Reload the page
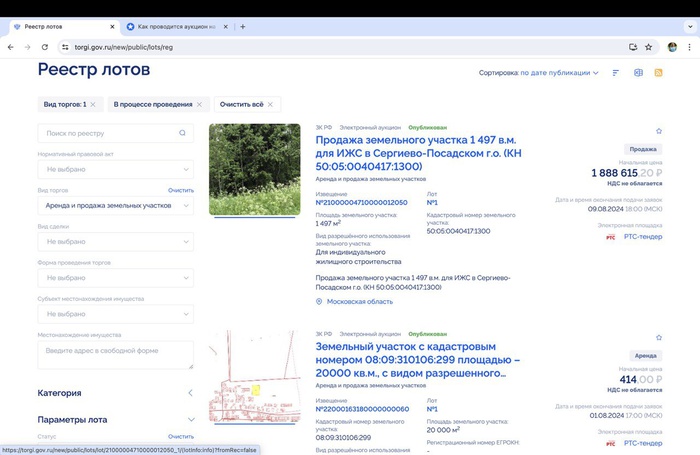 click(44, 47)
